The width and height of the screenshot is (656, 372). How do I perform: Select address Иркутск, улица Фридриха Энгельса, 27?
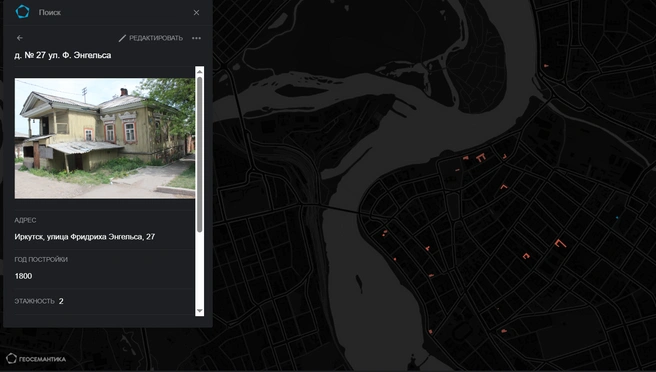point(85,237)
